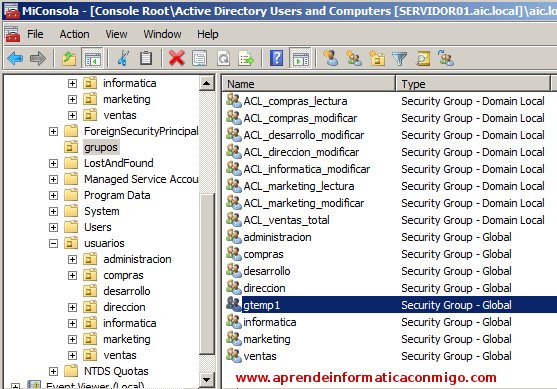Expand compras under usuarios
Viewport: 557px width, 389px height.
(x=72, y=275)
